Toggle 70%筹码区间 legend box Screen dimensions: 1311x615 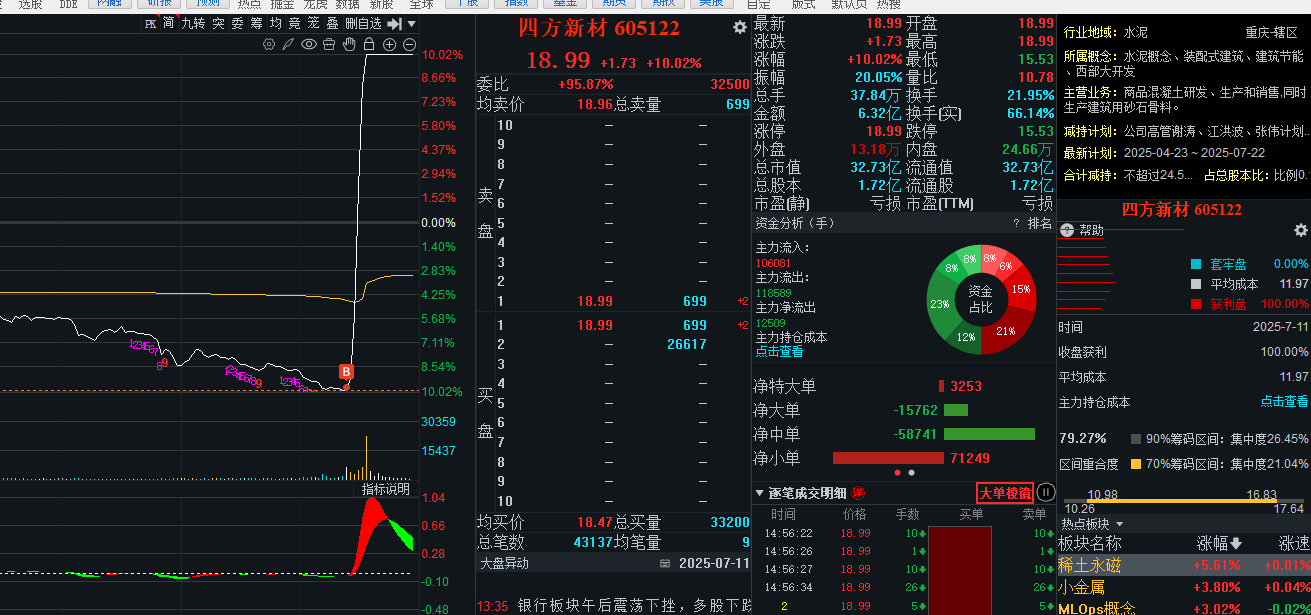(1135, 464)
